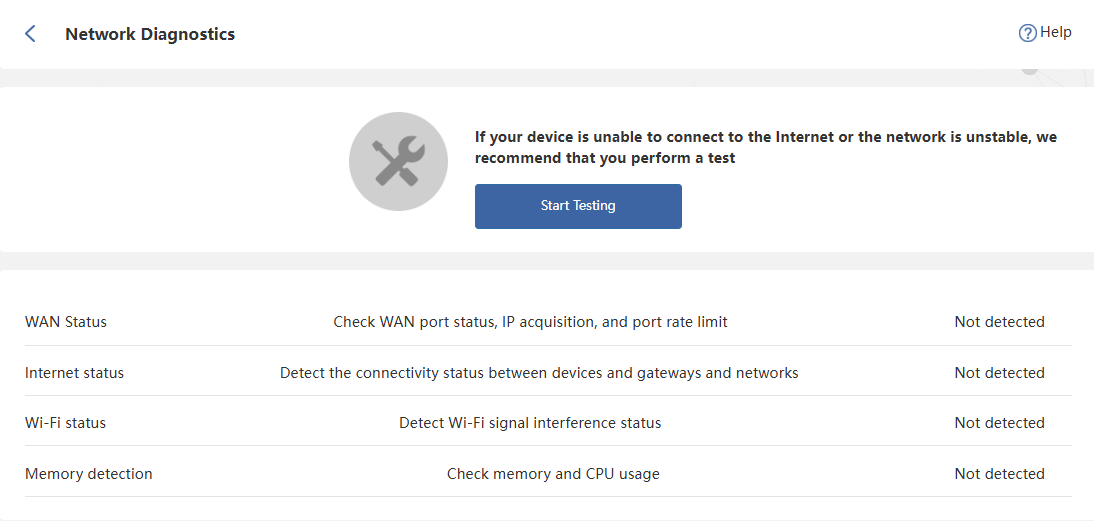Click the WAN port status check description
This screenshot has height=521, width=1094.
pyautogui.click(x=530, y=322)
